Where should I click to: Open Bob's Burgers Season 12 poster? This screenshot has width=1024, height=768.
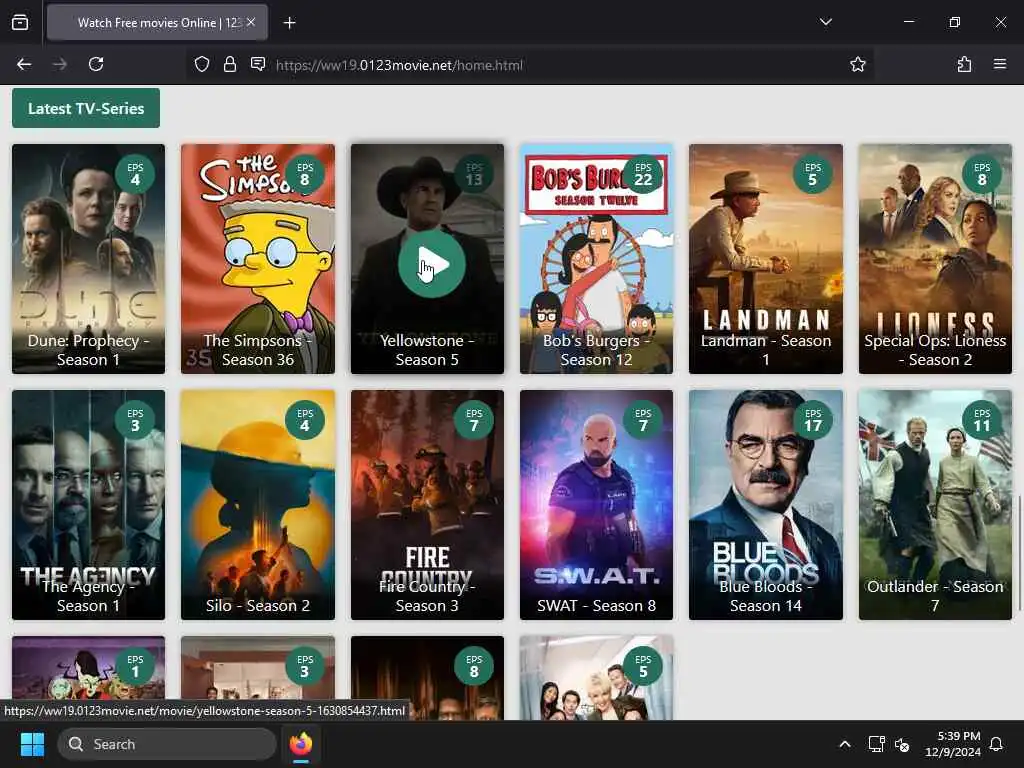pyautogui.click(x=596, y=259)
